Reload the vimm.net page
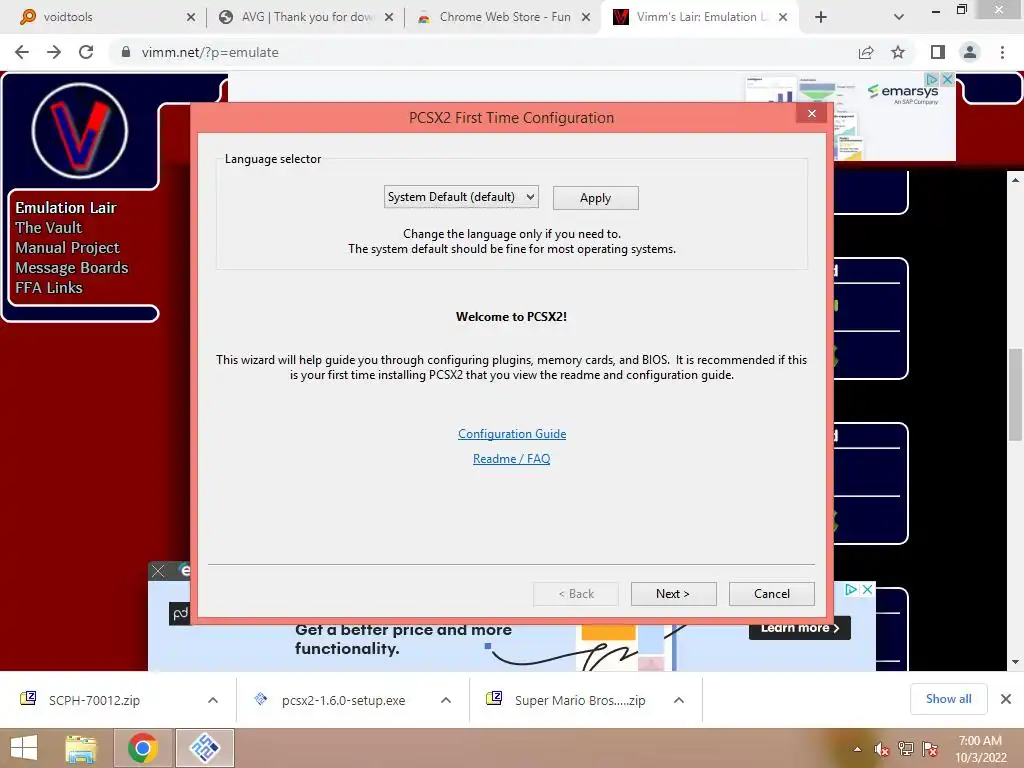 [86, 52]
